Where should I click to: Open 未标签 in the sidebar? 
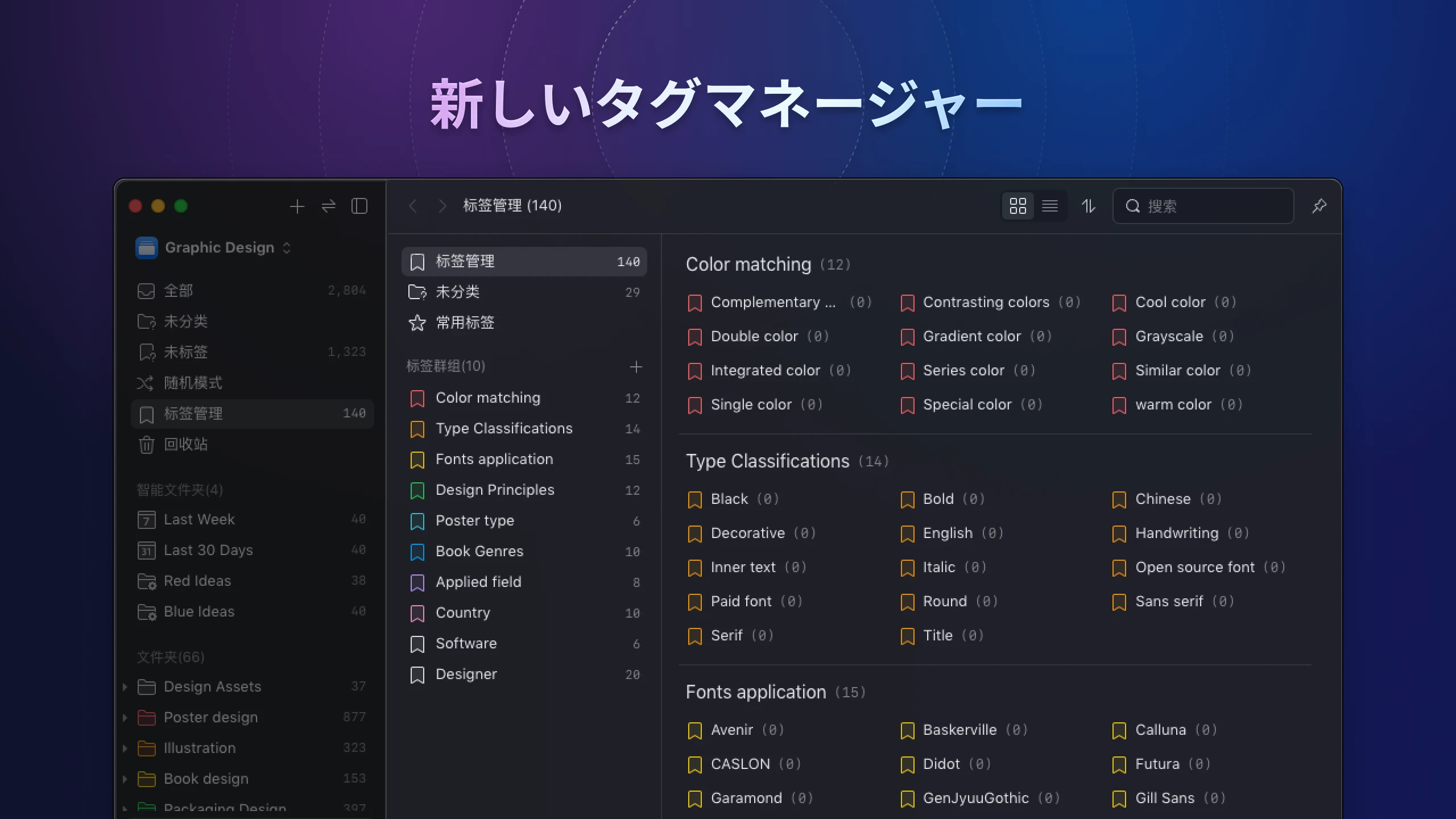click(252, 352)
